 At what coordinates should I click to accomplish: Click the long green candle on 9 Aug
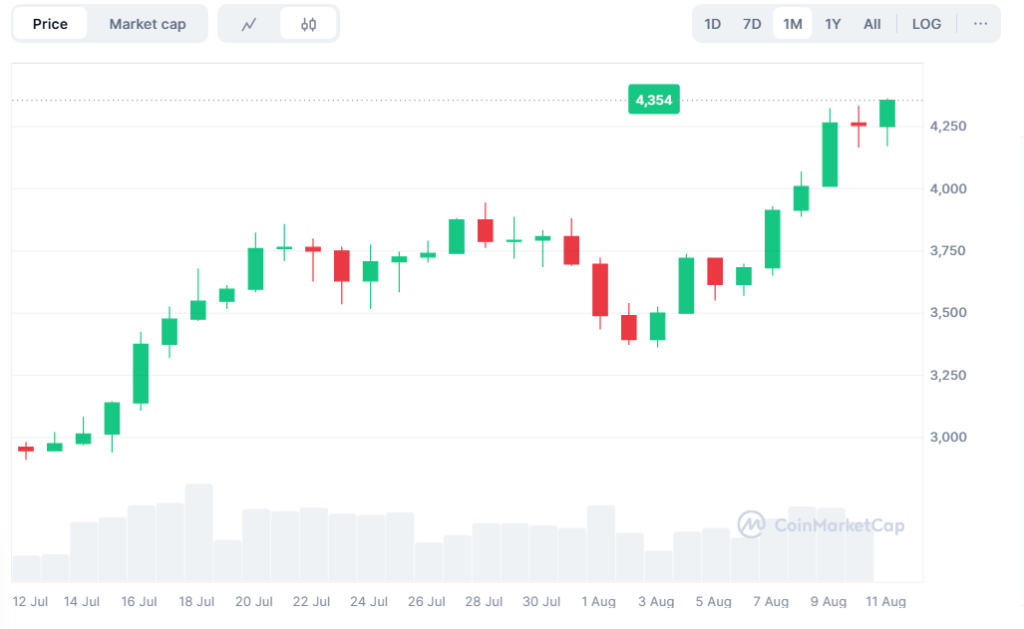point(830,154)
